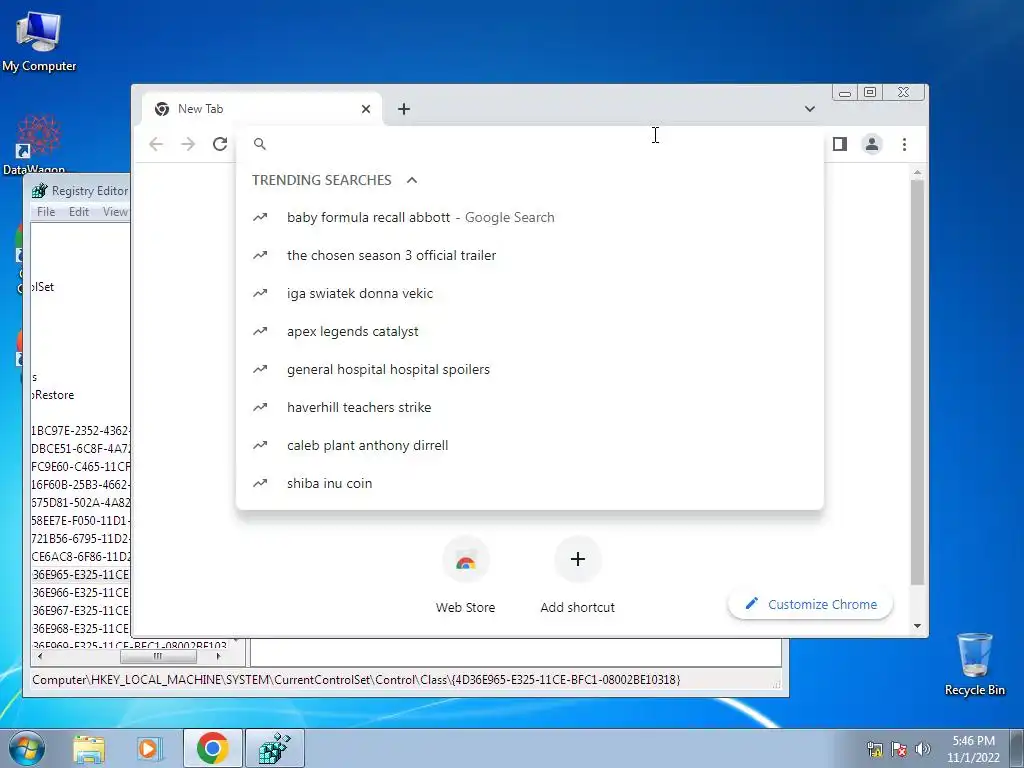Select 'apex legends catalyst' suggestion

coord(530,331)
